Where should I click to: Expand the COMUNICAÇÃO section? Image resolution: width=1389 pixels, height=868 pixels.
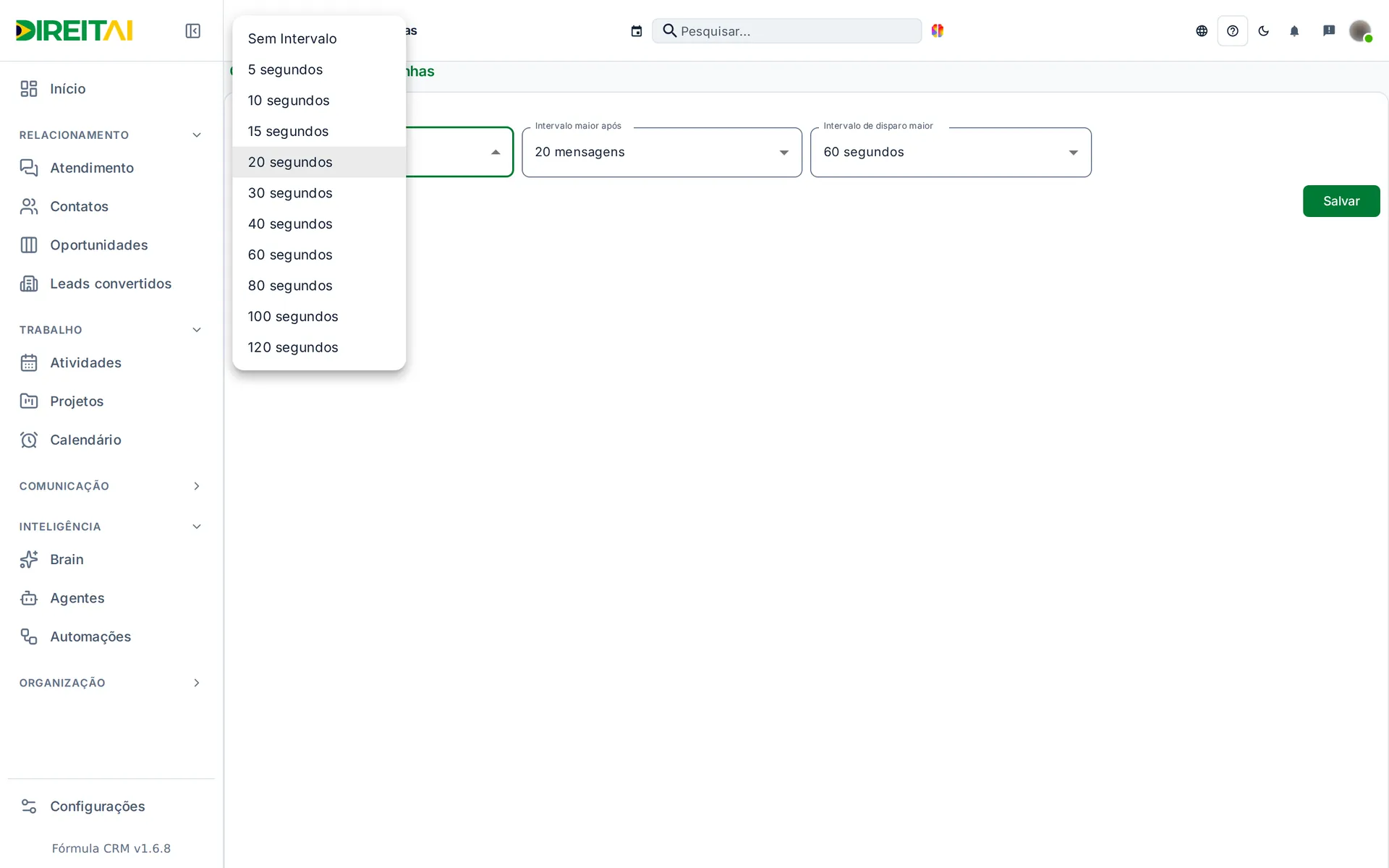click(111, 486)
